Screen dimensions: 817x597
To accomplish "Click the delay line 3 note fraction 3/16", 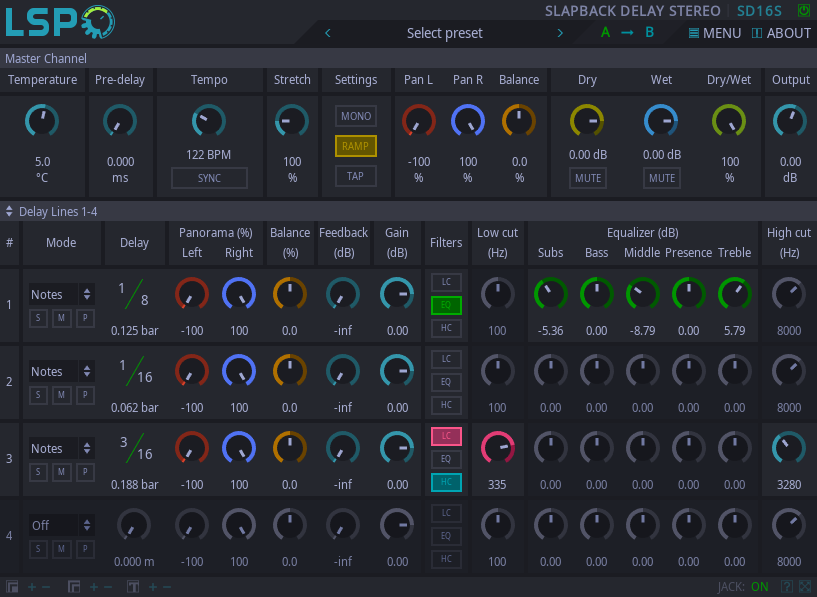I will (134, 448).
